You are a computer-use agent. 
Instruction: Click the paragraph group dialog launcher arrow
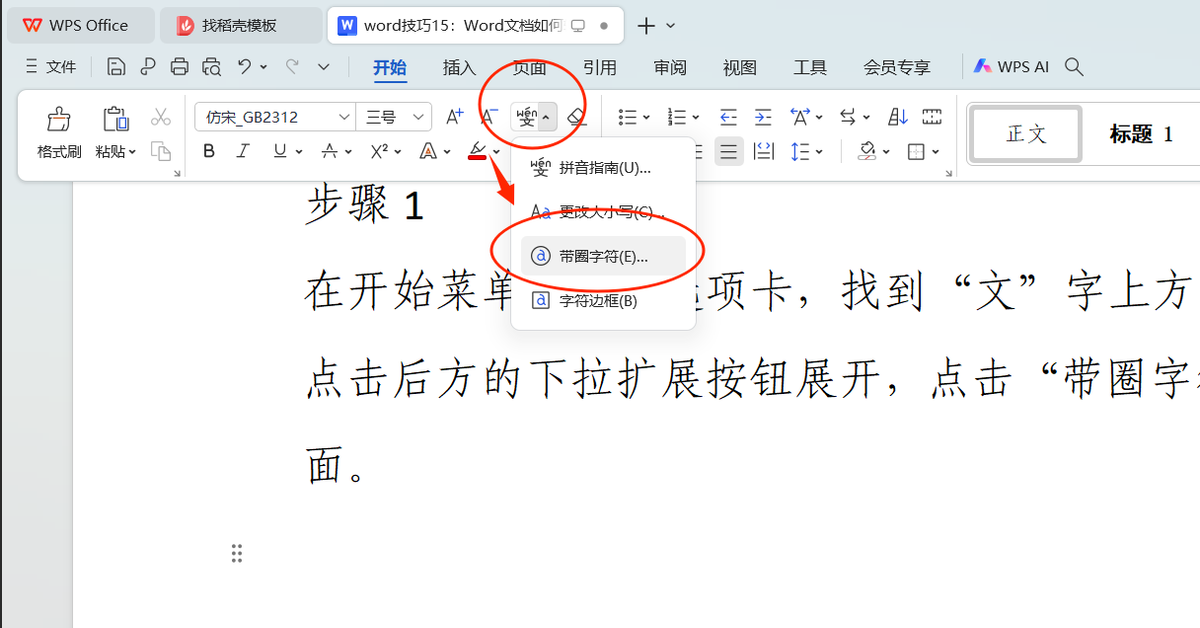coord(948,174)
